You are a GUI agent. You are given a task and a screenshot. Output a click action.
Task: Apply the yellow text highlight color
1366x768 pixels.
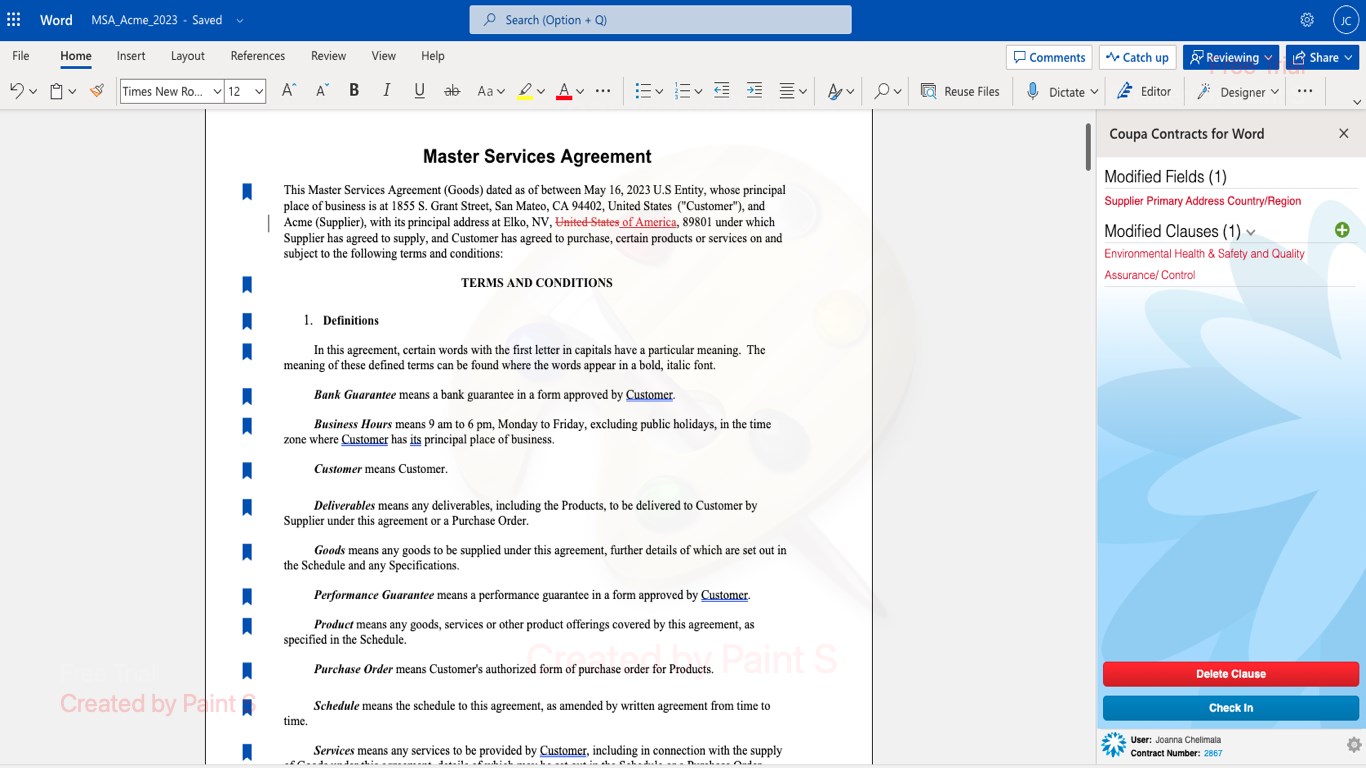coord(525,91)
